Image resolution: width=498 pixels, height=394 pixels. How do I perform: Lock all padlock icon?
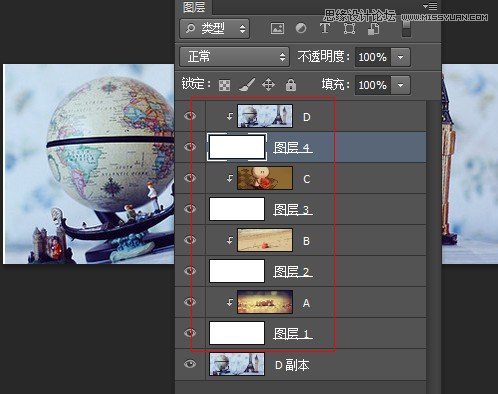(x=291, y=85)
